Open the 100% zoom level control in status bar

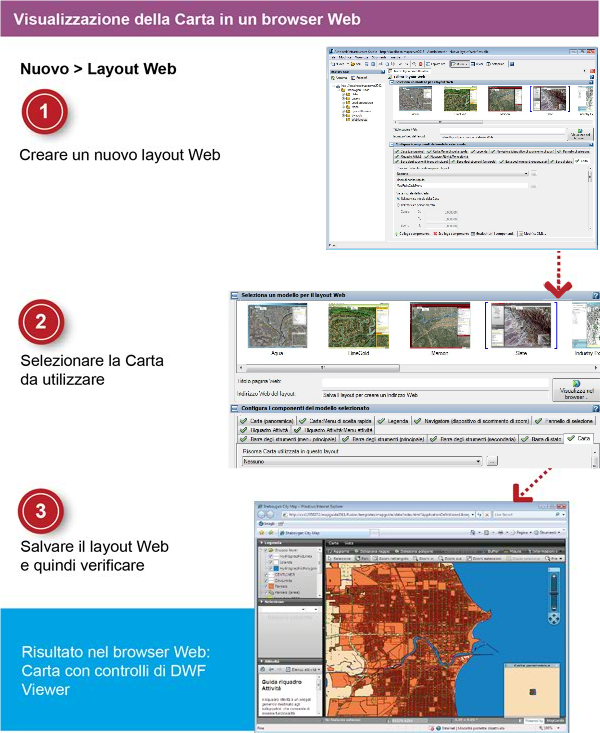click(550, 728)
